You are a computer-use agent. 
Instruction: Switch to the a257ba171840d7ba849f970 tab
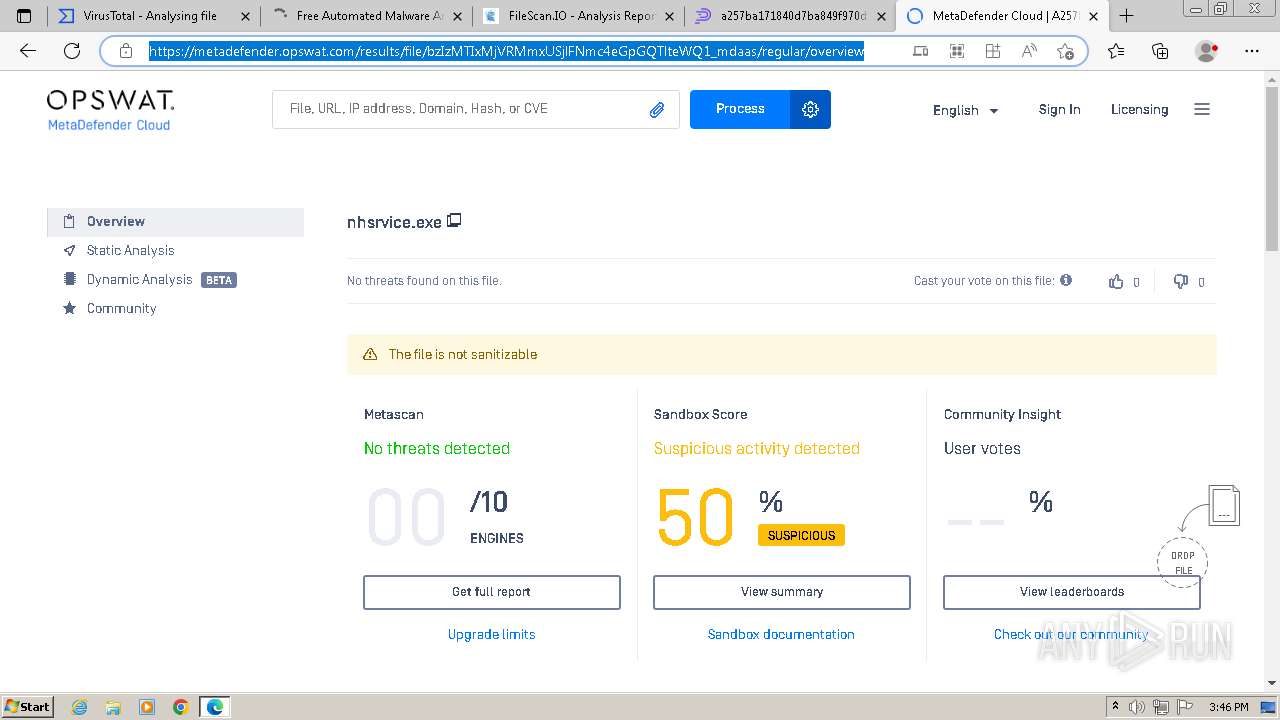coord(792,16)
